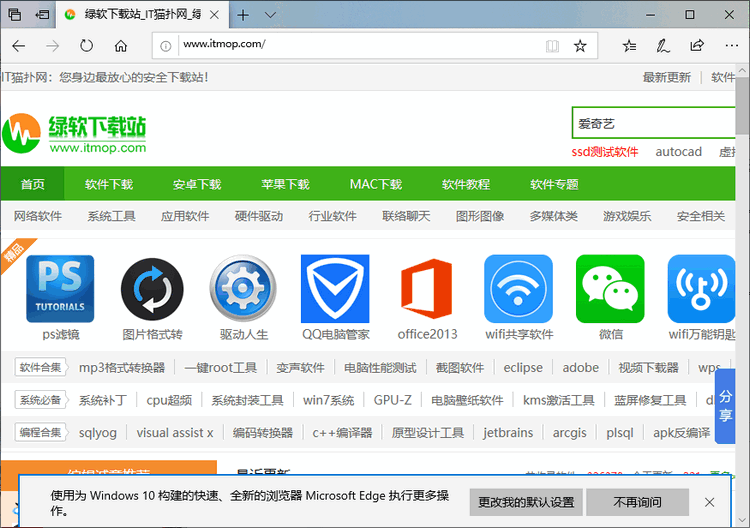This screenshot has height=528, width=750.
Task: Add page to favorites with star icon
Action: click(580, 46)
